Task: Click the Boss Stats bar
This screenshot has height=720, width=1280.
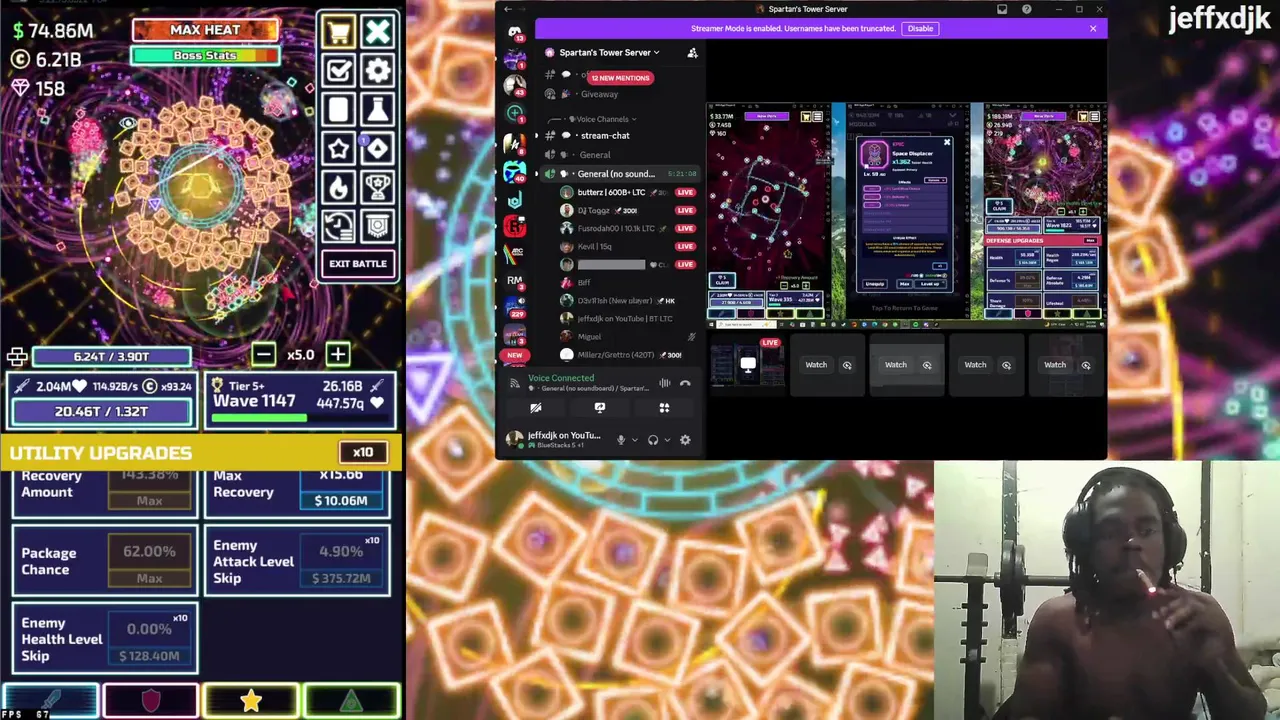Action: click(x=205, y=56)
